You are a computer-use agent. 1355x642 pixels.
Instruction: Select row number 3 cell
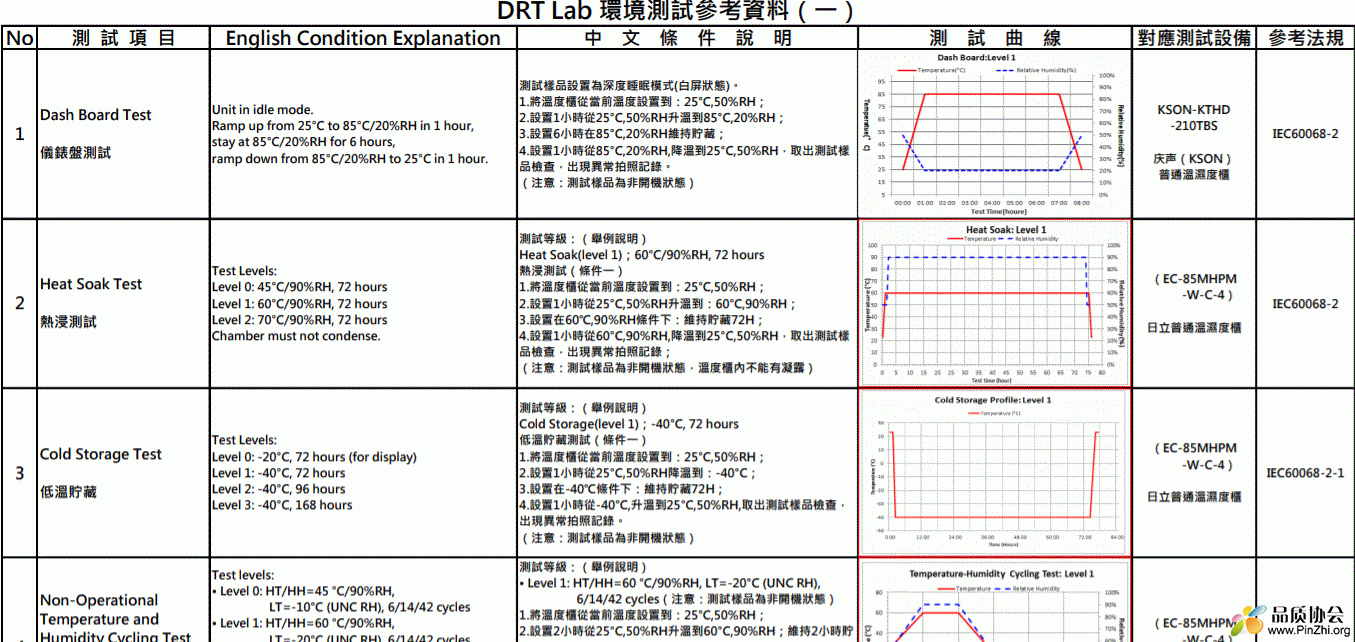(19, 472)
